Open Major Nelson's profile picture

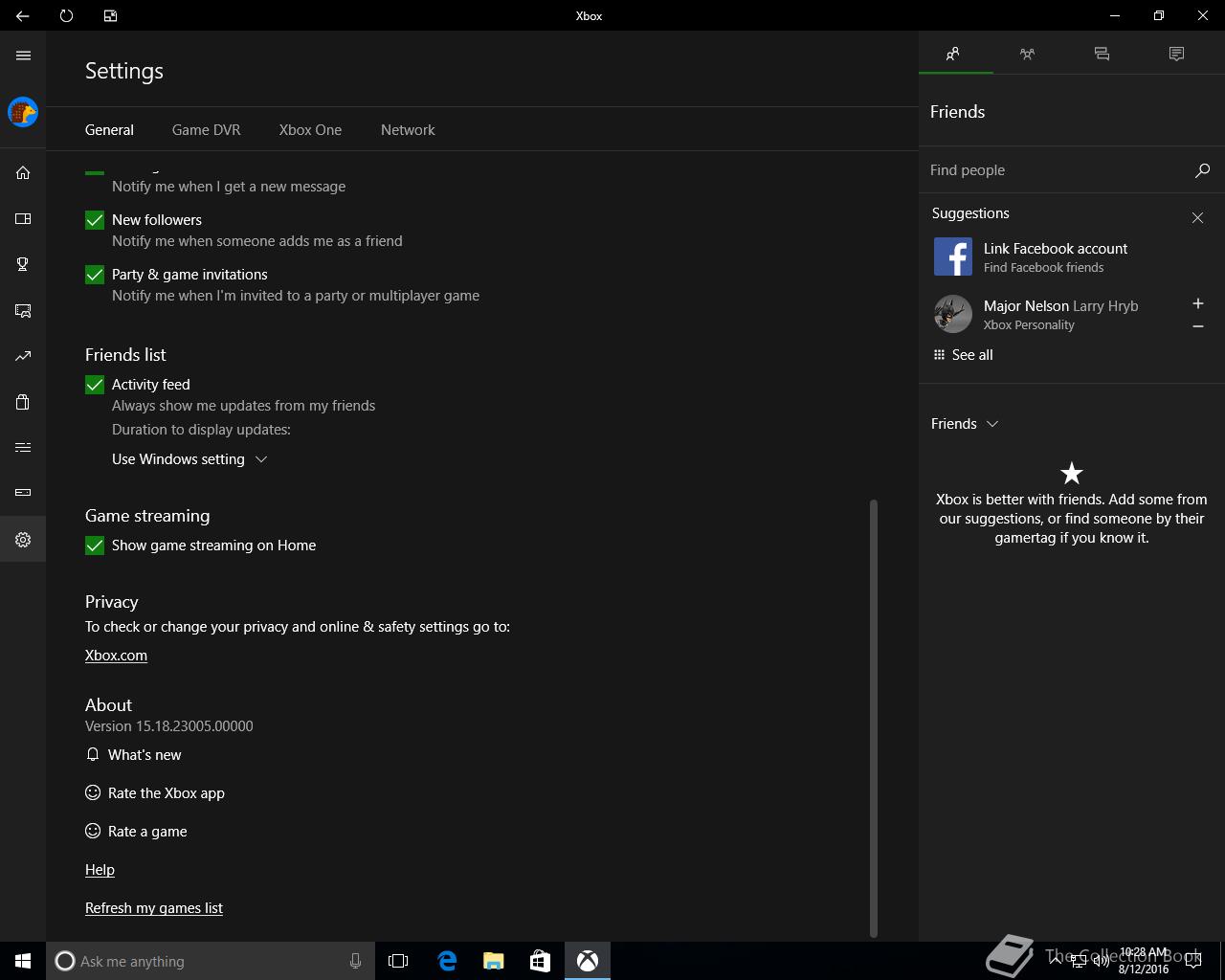pyautogui.click(x=953, y=314)
